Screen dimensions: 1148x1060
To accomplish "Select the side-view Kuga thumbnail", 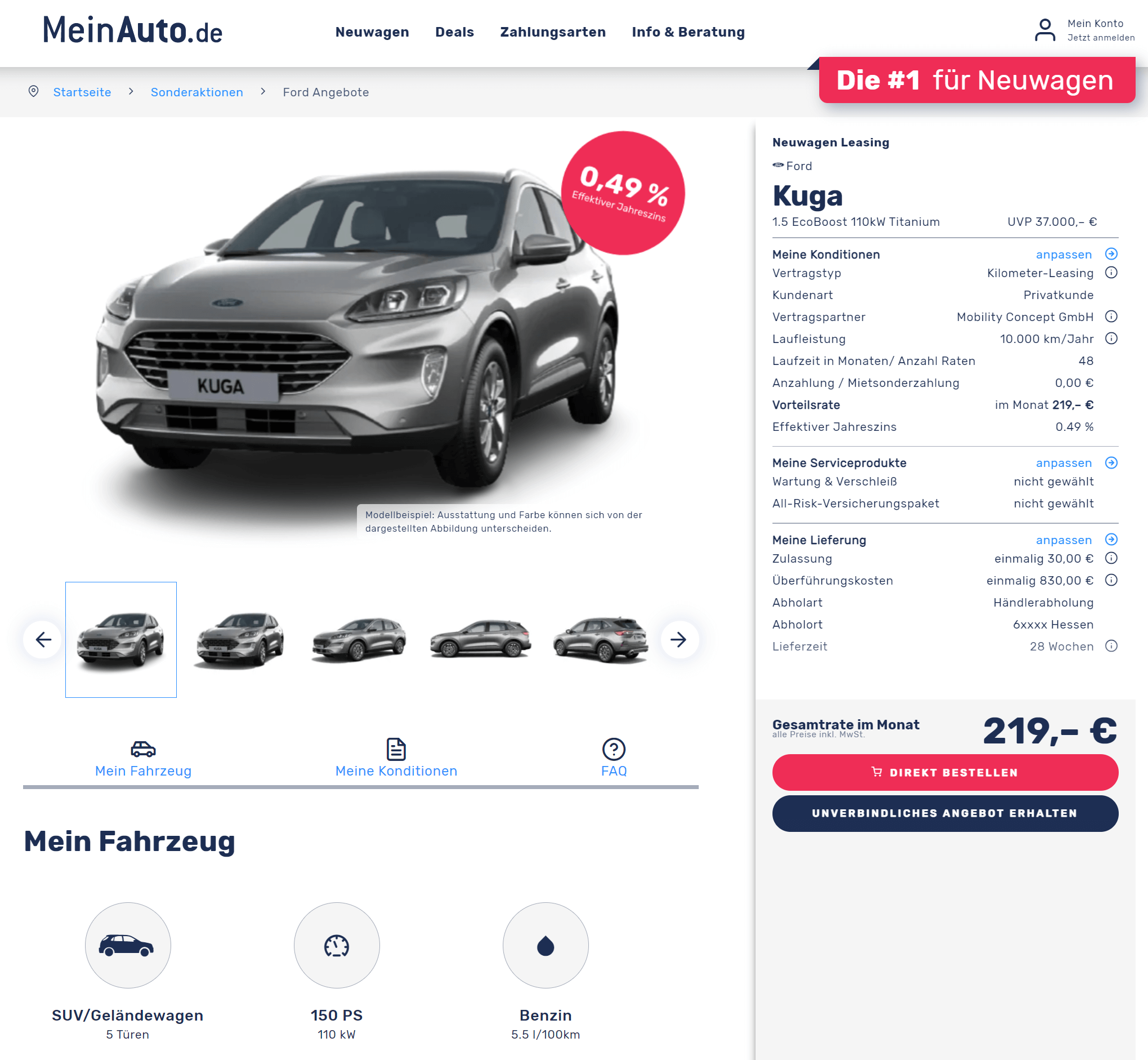I will pos(480,639).
